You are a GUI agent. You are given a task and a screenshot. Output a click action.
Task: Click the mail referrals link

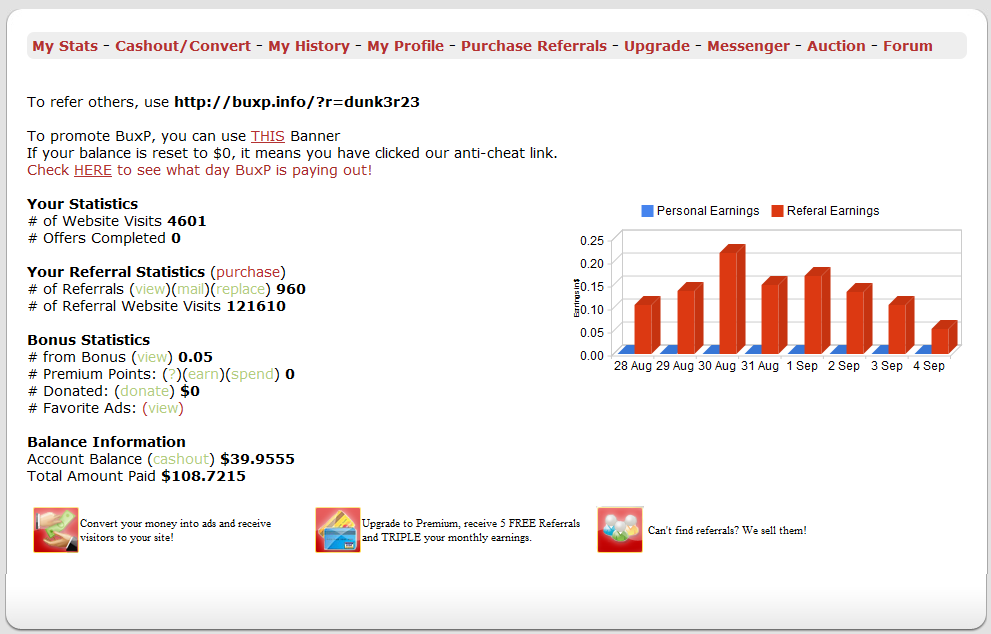tap(190, 290)
